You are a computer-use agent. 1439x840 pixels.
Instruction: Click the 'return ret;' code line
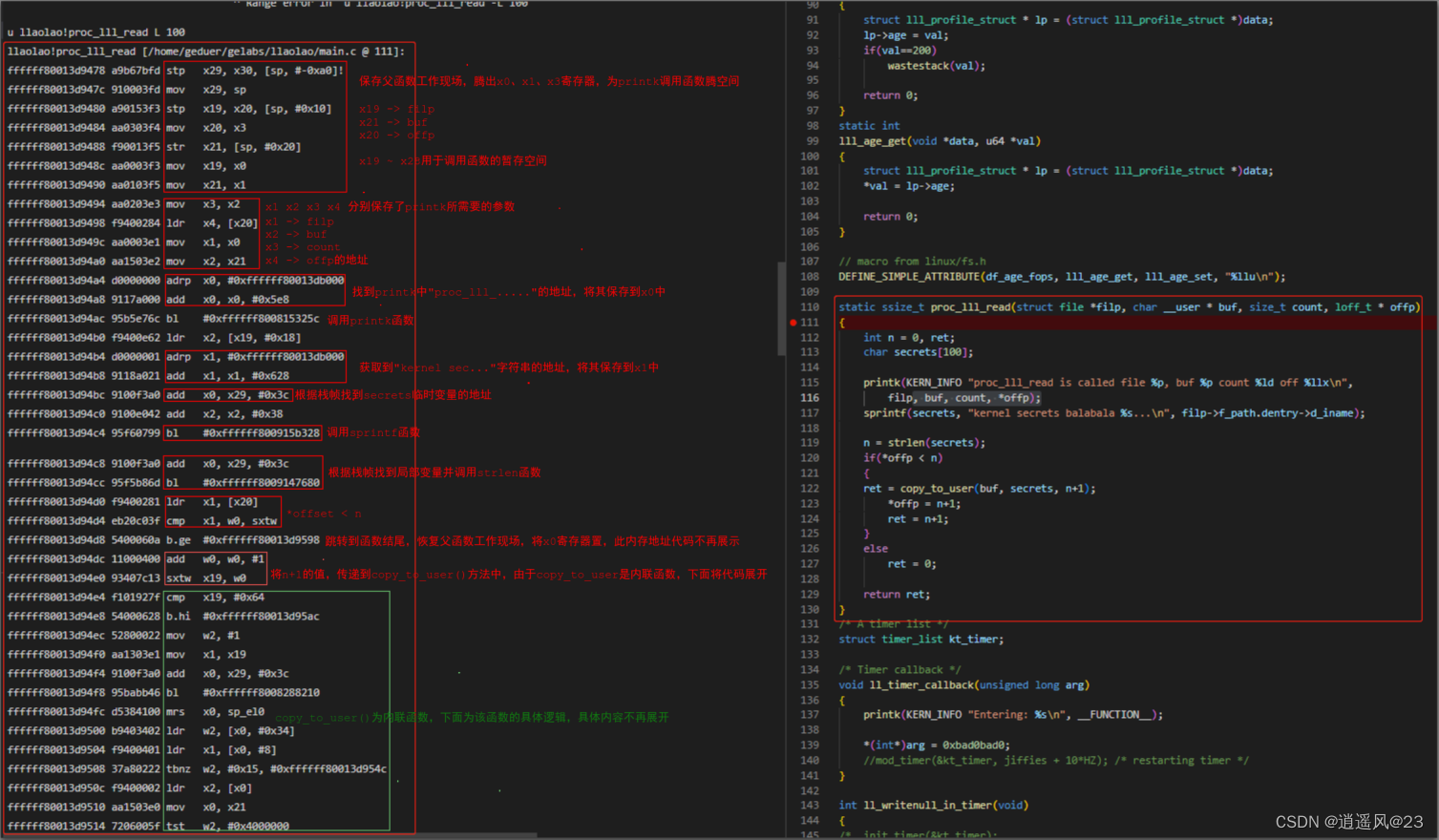895,595
